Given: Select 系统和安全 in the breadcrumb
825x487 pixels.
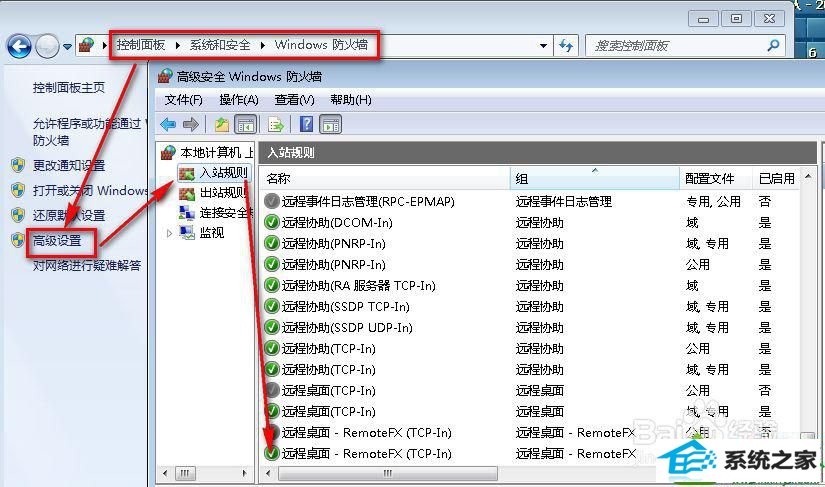Looking at the screenshot, I should coord(220,45).
